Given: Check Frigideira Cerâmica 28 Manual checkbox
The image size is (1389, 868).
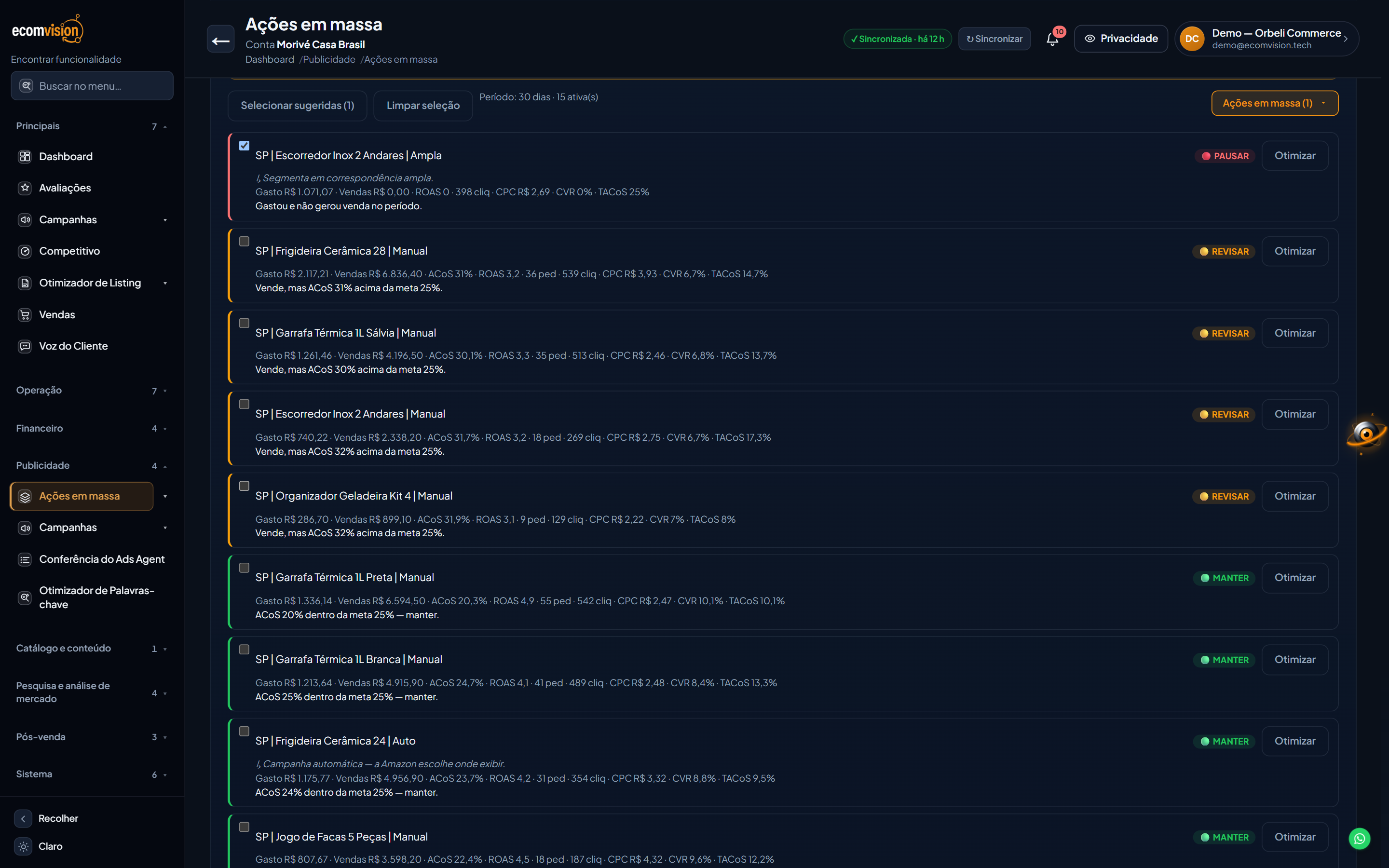Looking at the screenshot, I should pyautogui.click(x=244, y=242).
